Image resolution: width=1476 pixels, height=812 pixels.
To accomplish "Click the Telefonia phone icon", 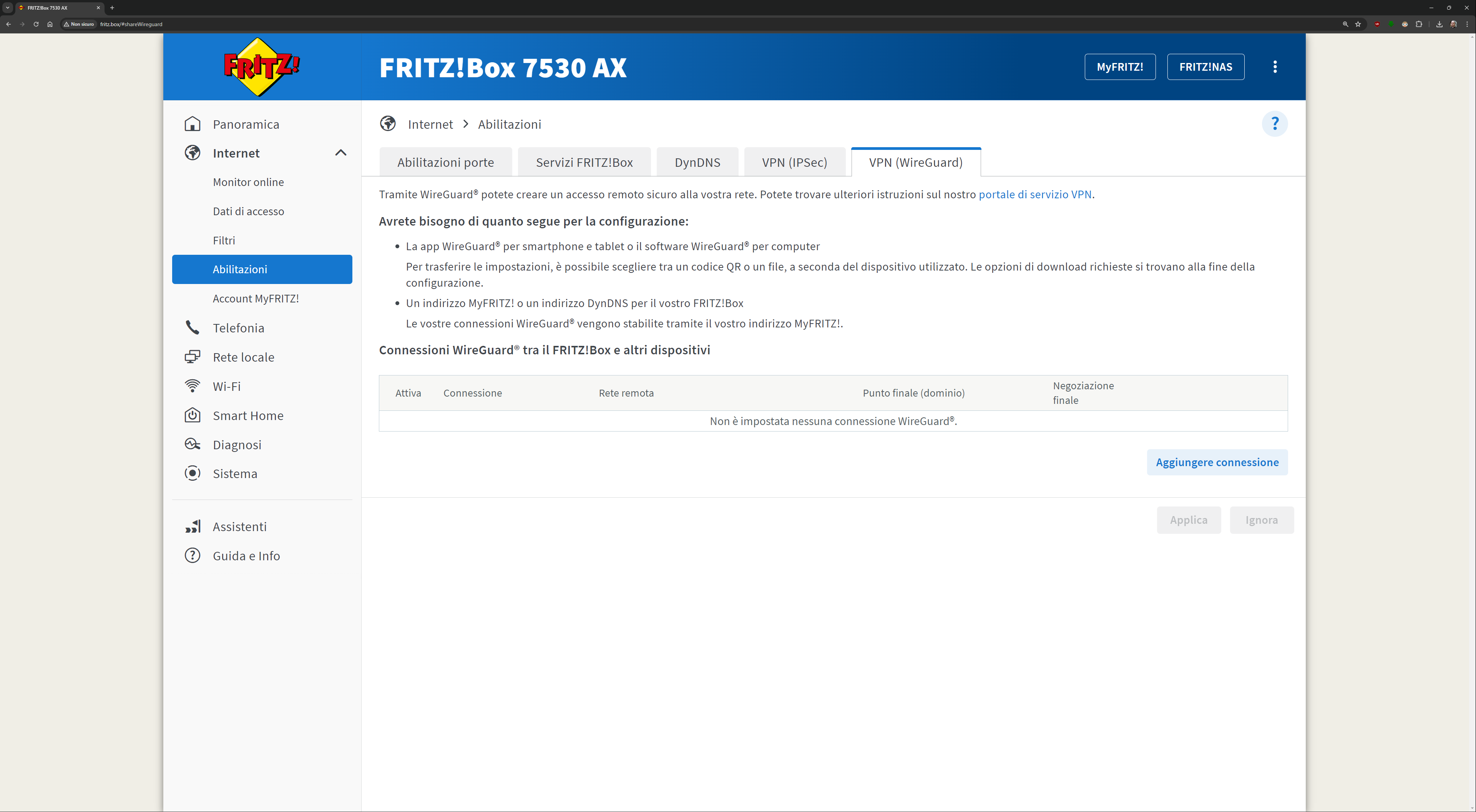I will pyautogui.click(x=193, y=328).
